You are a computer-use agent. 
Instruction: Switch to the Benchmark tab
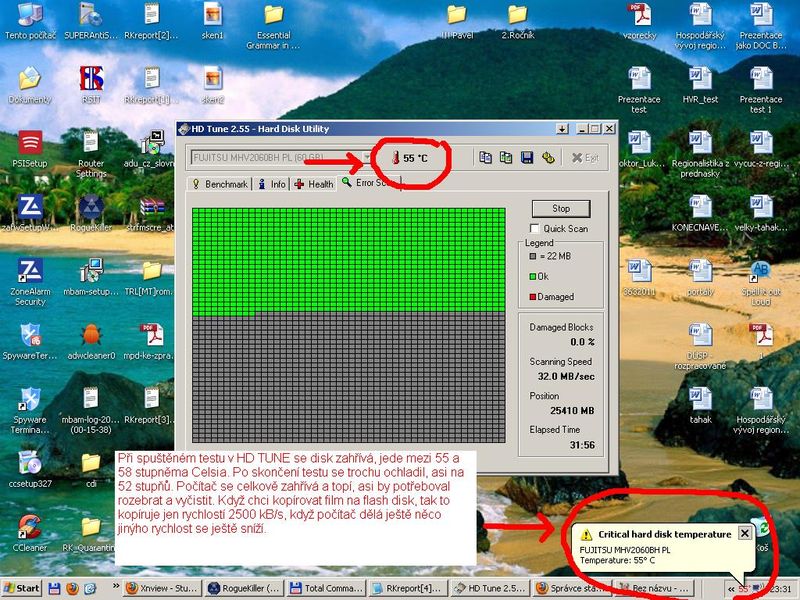click(220, 184)
